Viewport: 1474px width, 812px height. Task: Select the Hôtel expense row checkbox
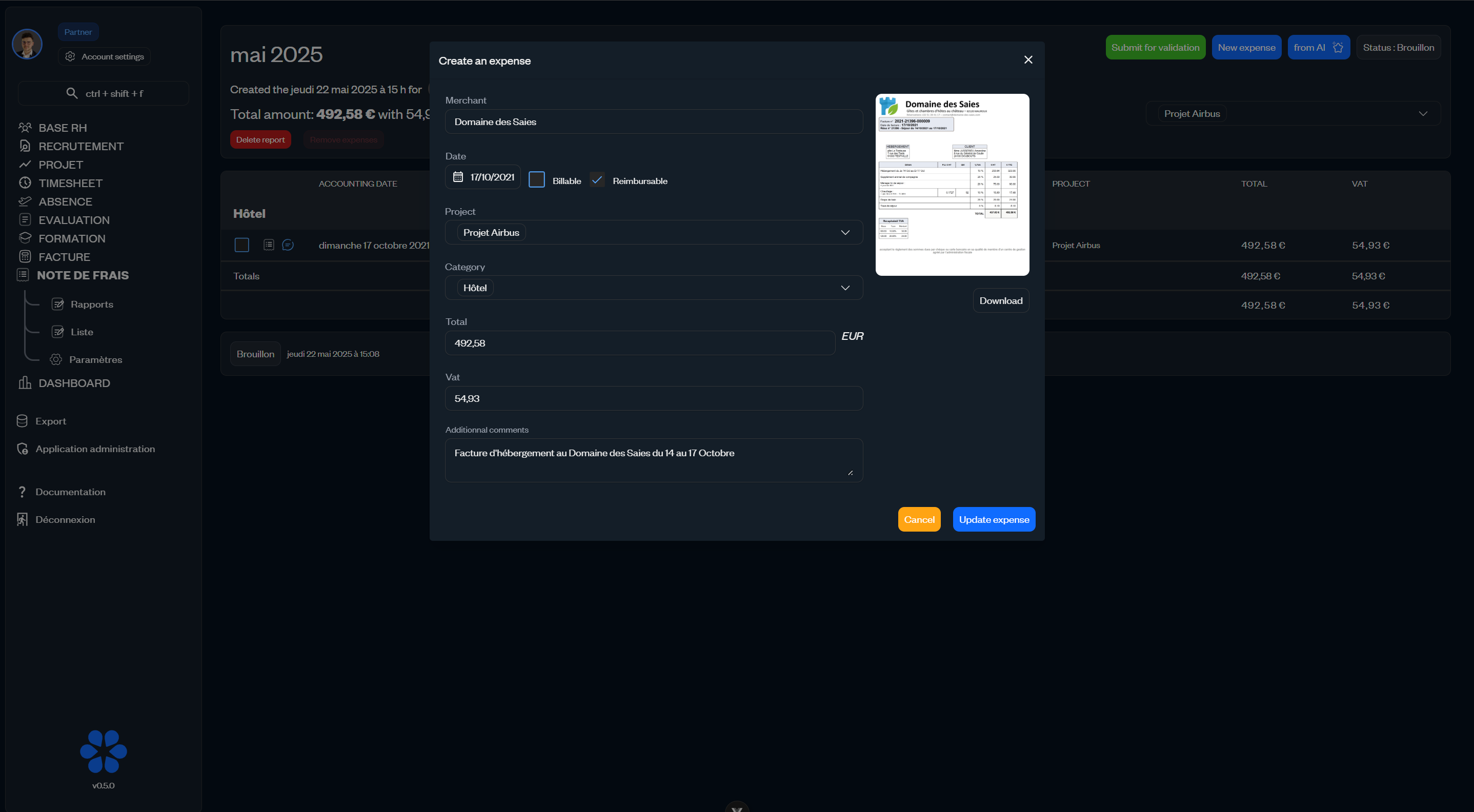[241, 245]
